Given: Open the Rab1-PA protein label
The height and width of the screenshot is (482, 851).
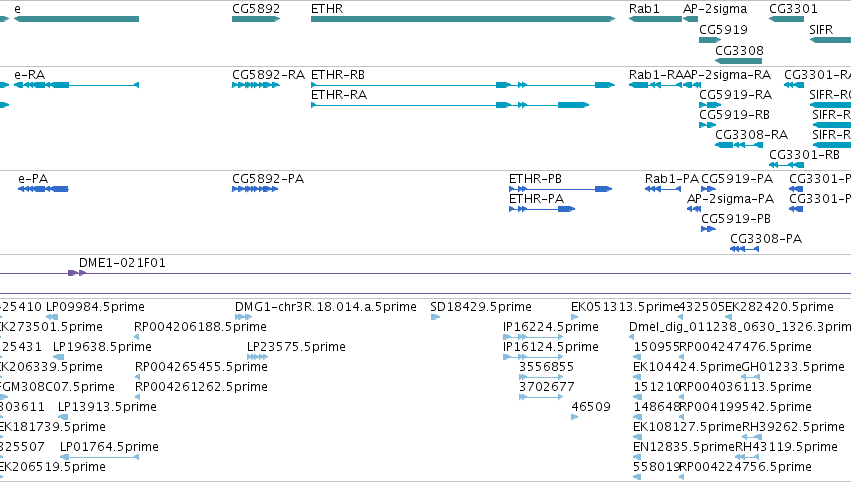Looking at the screenshot, I should coord(672,179).
